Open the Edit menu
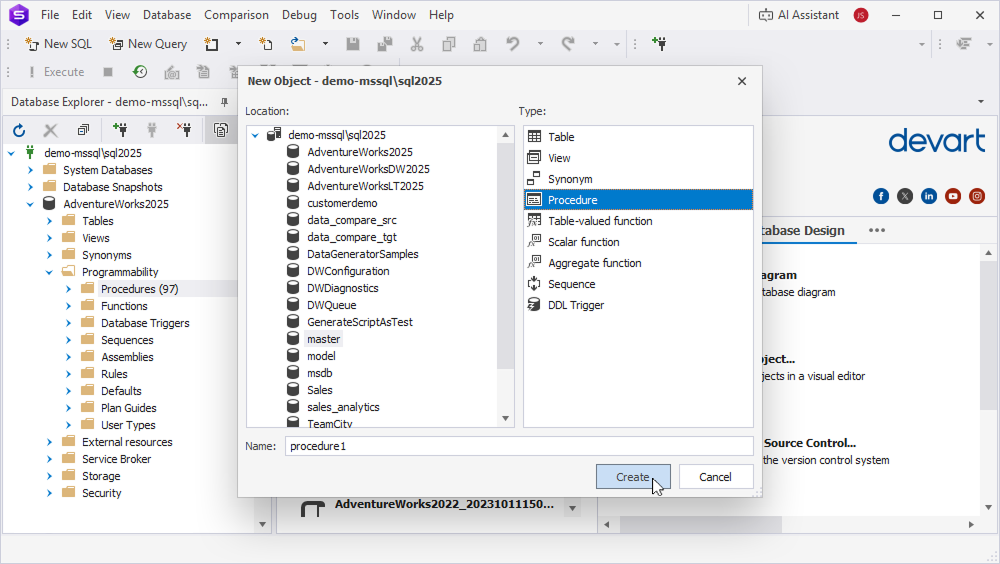 point(82,15)
